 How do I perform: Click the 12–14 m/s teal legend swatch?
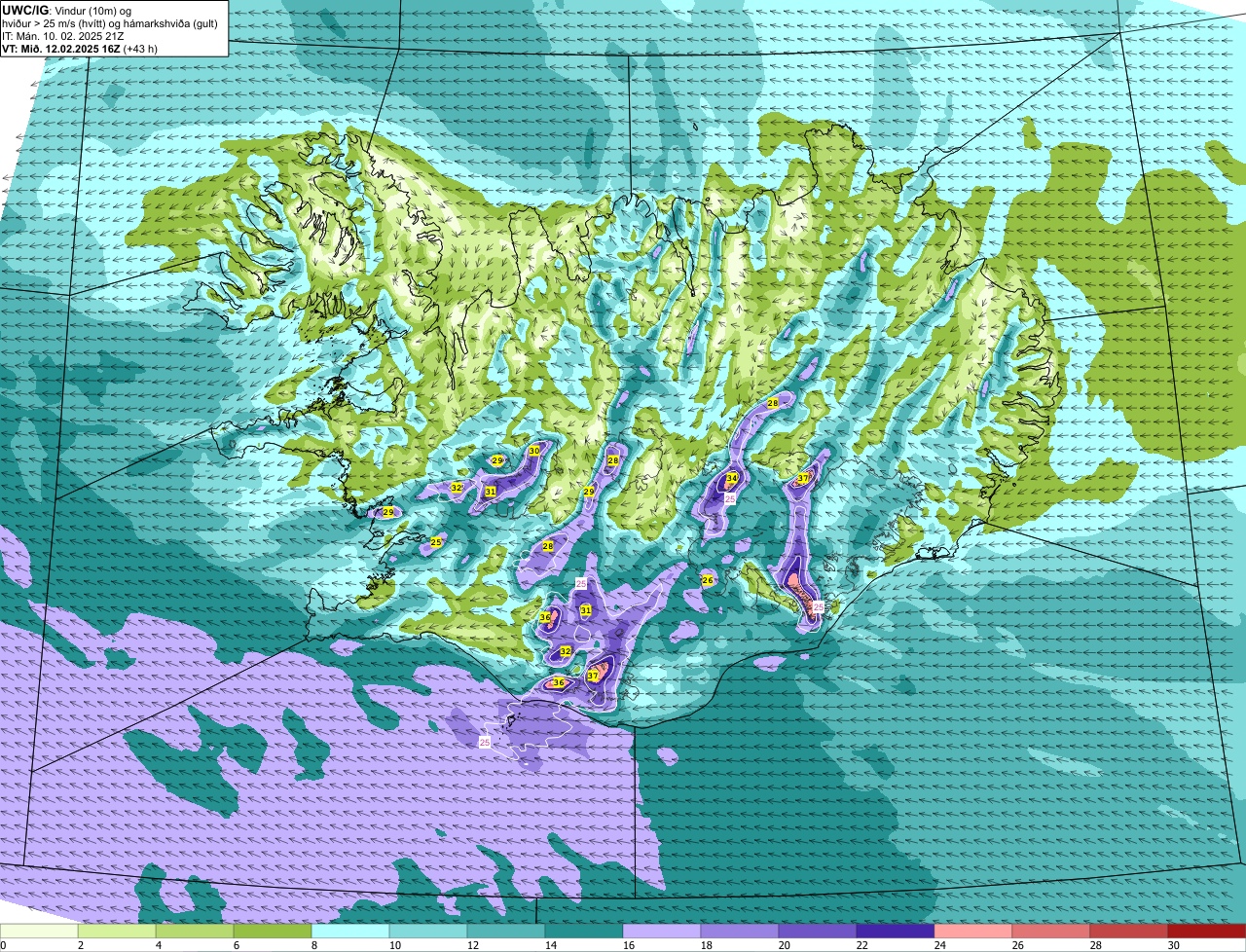click(506, 932)
